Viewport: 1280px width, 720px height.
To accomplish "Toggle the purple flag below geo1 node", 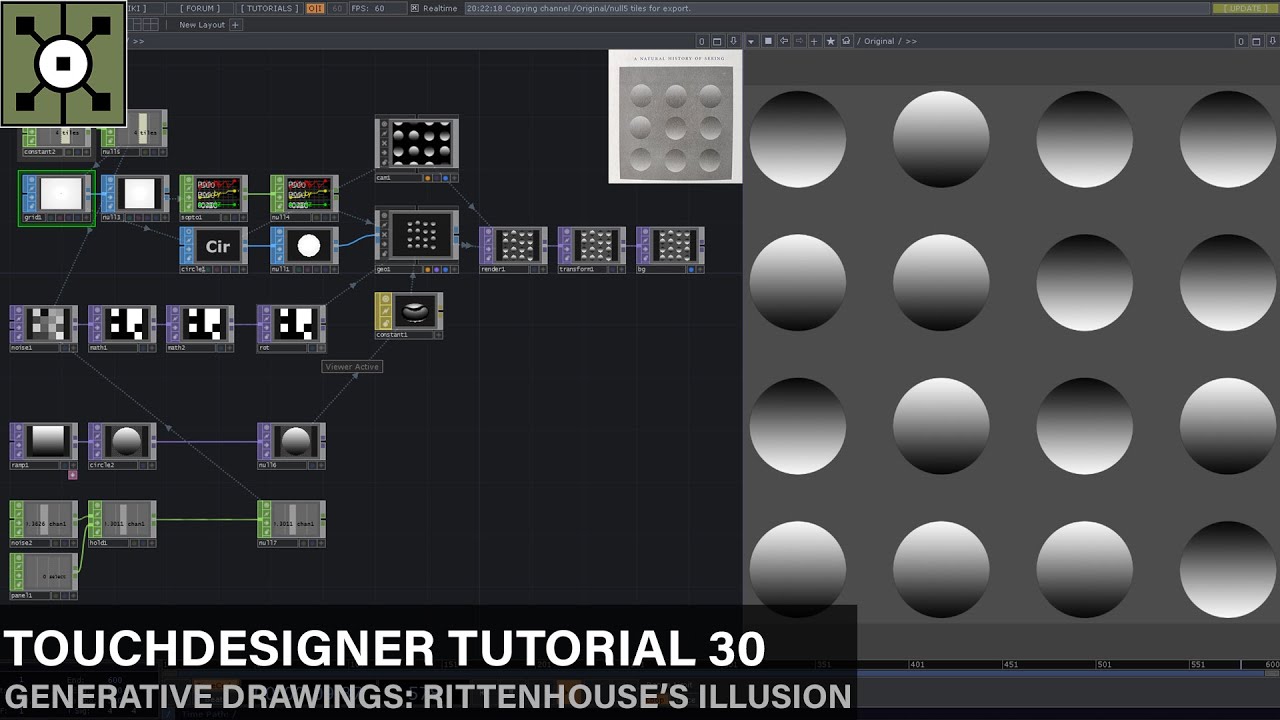I will click(436, 269).
